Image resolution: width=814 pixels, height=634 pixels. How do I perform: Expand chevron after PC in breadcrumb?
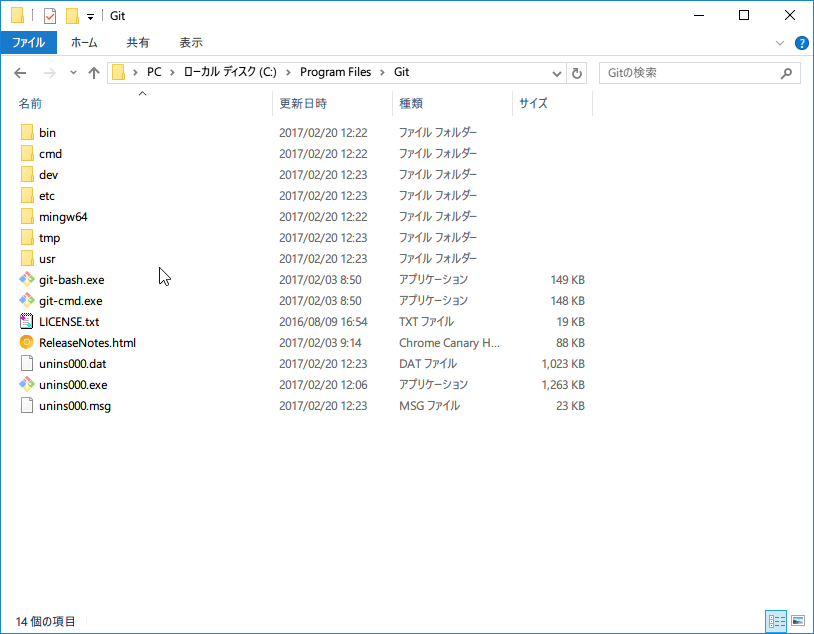172,73
